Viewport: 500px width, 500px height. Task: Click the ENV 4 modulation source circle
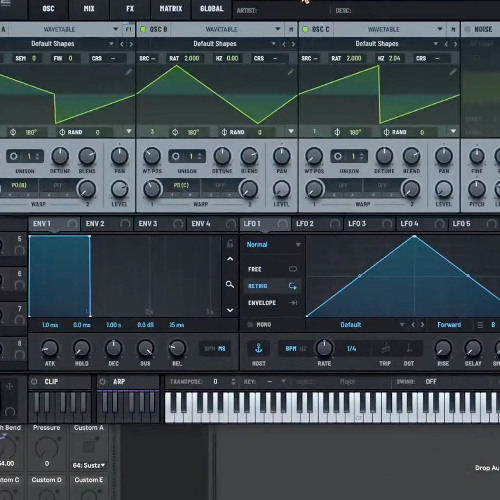(x=231, y=224)
